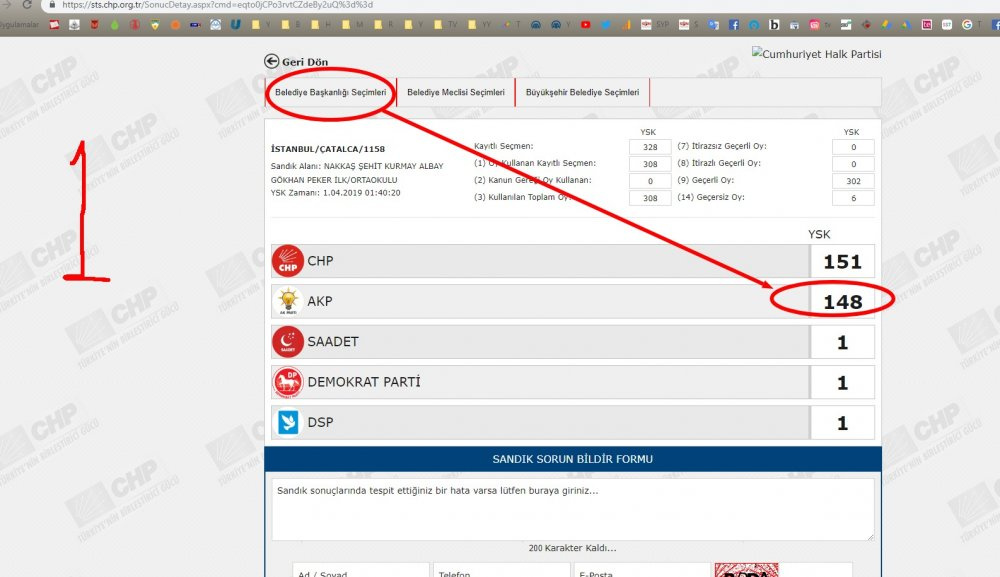This screenshot has width=1000, height=577.
Task: Click the problem report text area
Action: (572, 509)
